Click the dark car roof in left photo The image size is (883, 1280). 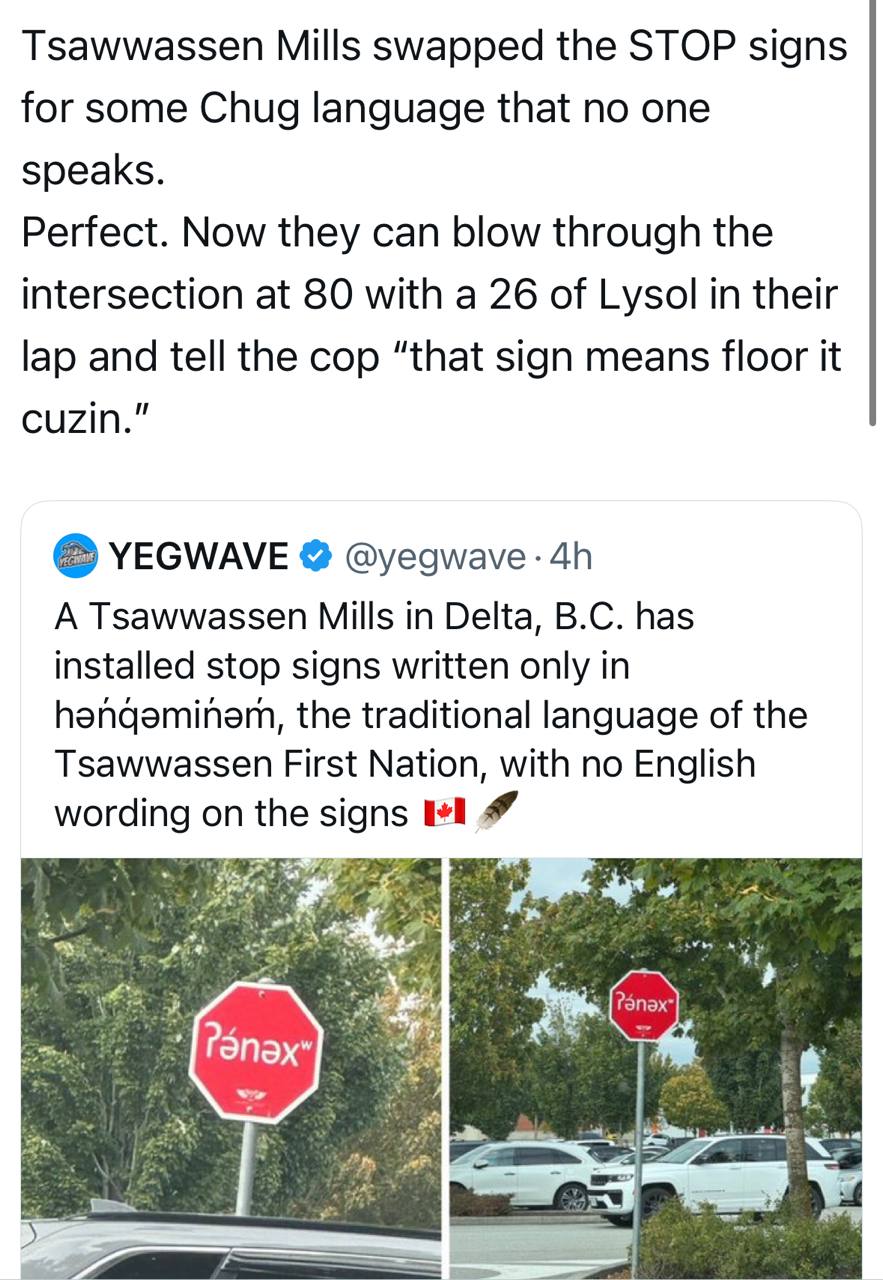(230, 1245)
